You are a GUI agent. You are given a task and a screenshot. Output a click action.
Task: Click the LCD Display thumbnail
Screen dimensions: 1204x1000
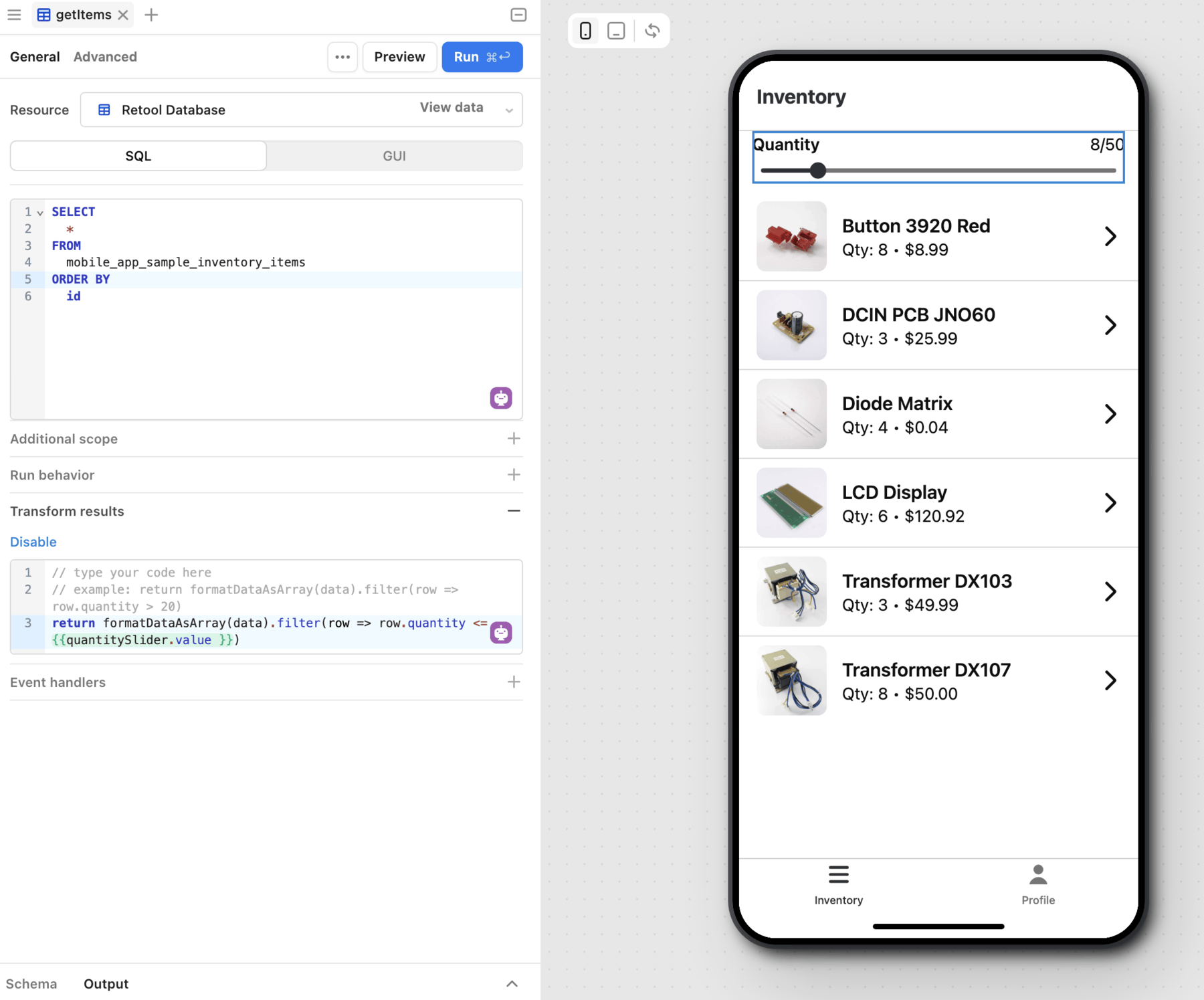click(x=791, y=503)
